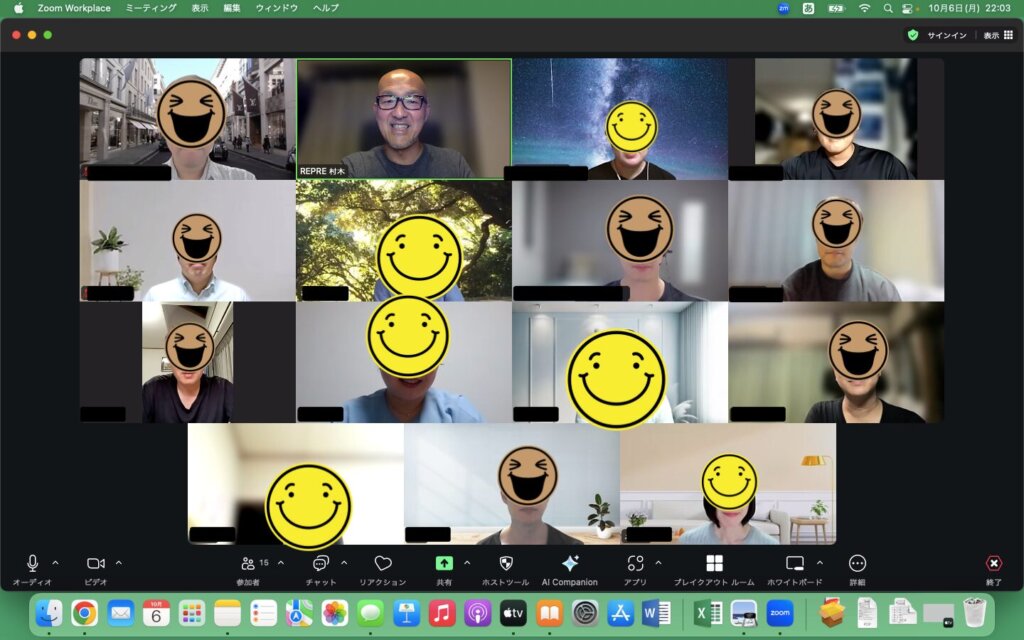Click the red 終了 (End) meeting button
The width and height of the screenshot is (1024, 640).
993,564
